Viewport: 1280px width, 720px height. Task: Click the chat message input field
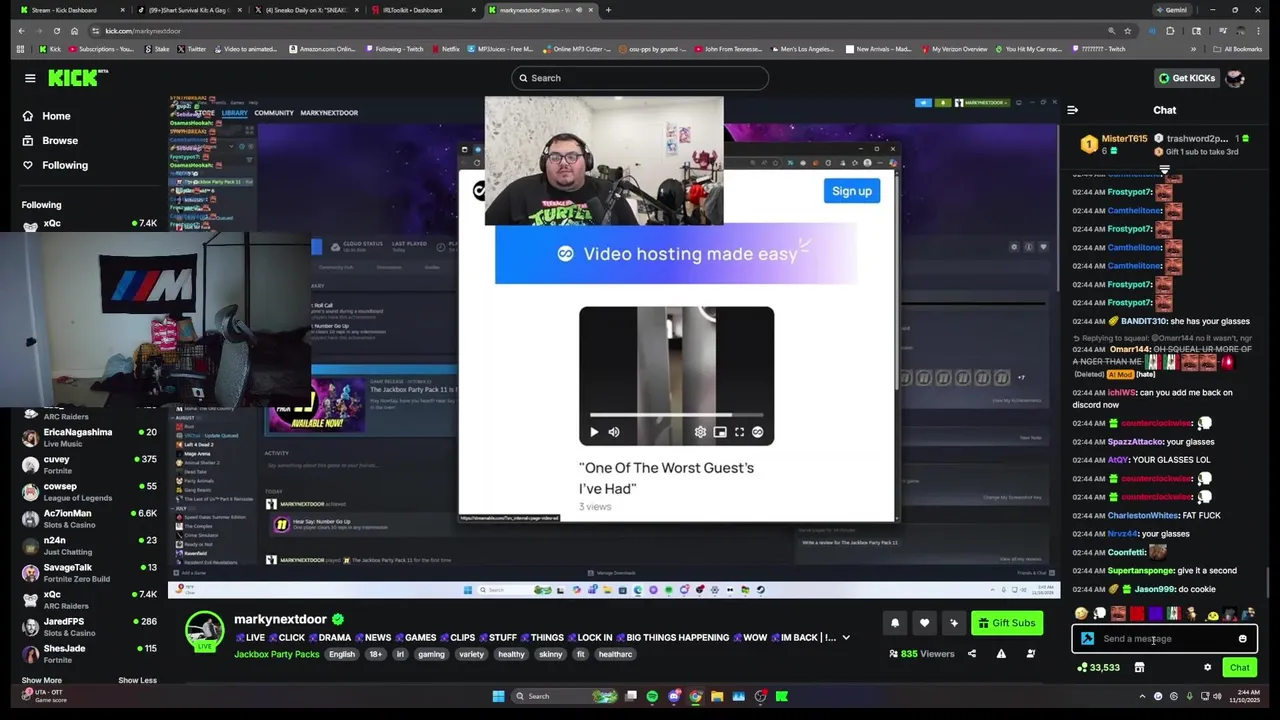[1165, 639]
